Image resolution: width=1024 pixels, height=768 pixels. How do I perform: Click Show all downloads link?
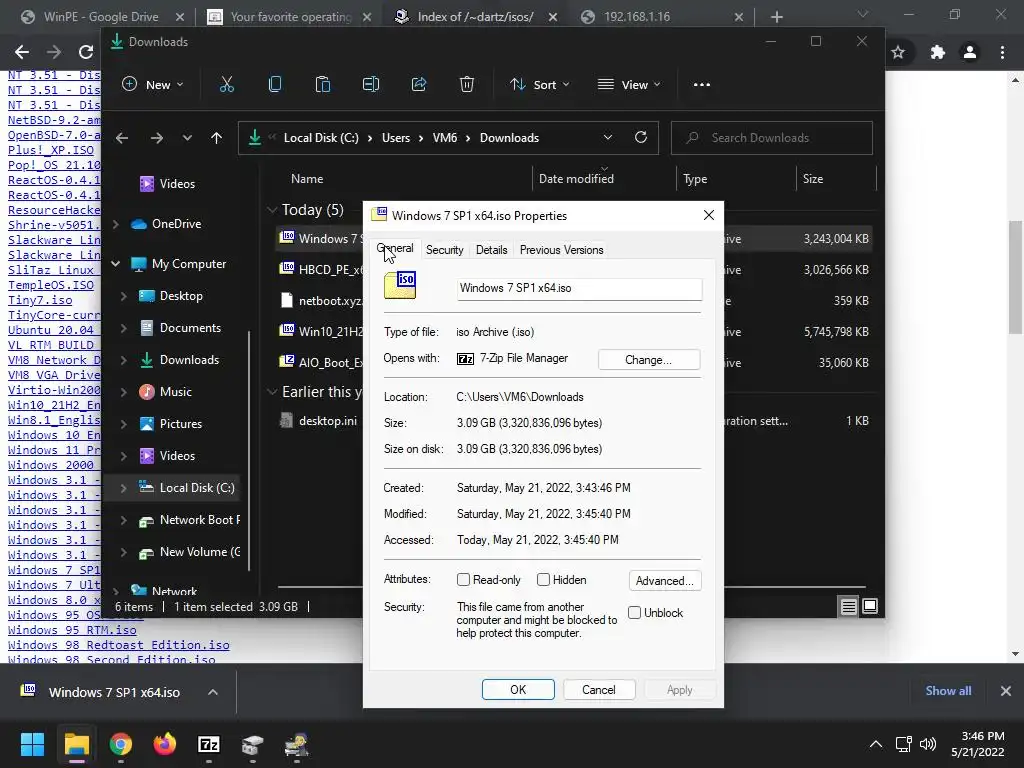click(x=948, y=691)
